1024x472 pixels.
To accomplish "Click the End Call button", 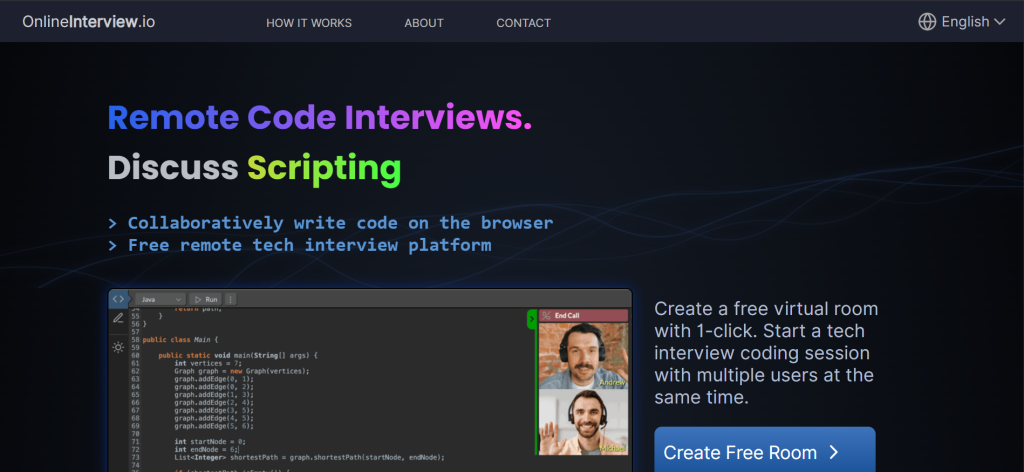I will (583, 316).
